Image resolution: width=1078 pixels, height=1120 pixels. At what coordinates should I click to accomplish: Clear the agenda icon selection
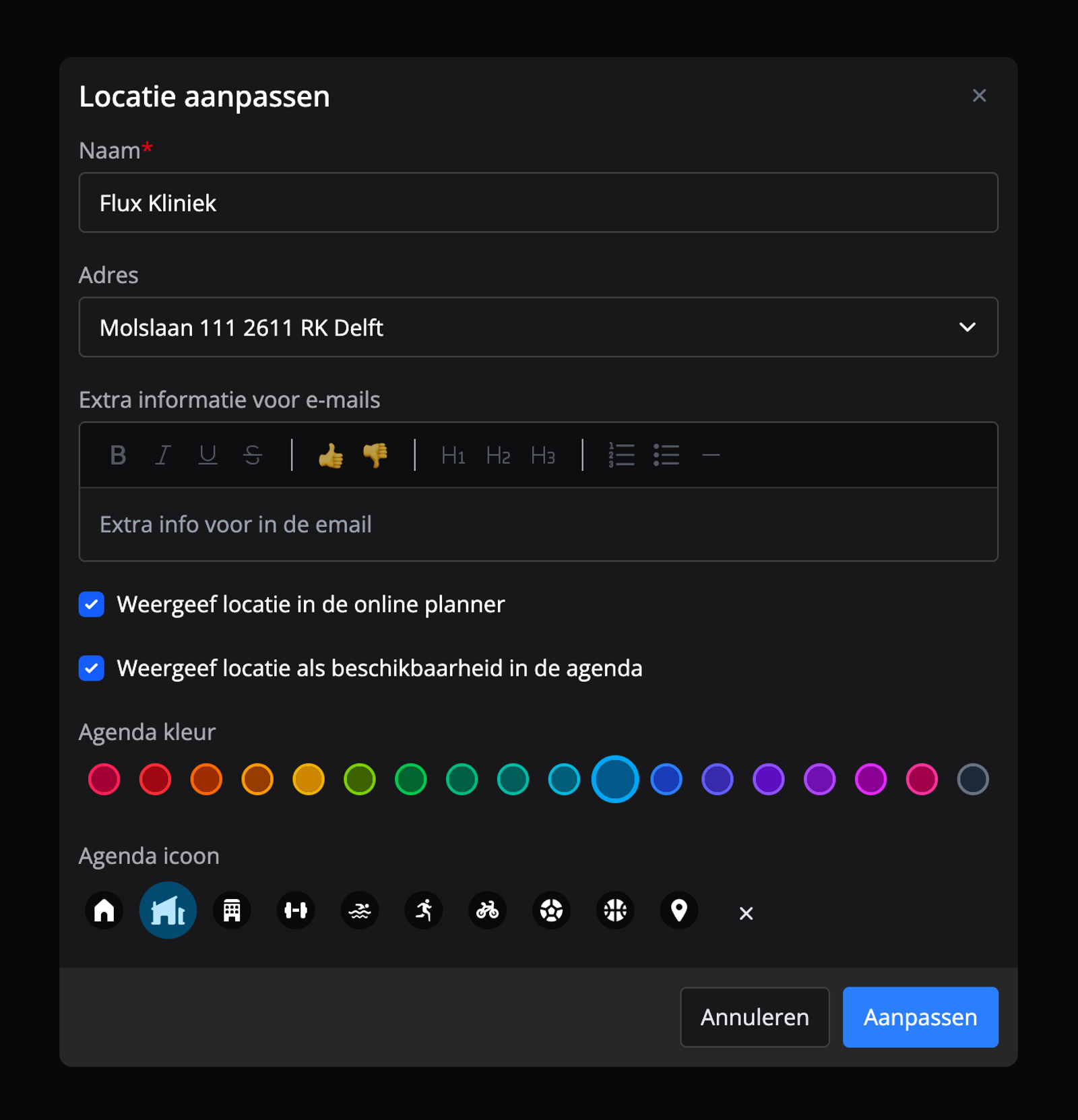click(x=746, y=913)
